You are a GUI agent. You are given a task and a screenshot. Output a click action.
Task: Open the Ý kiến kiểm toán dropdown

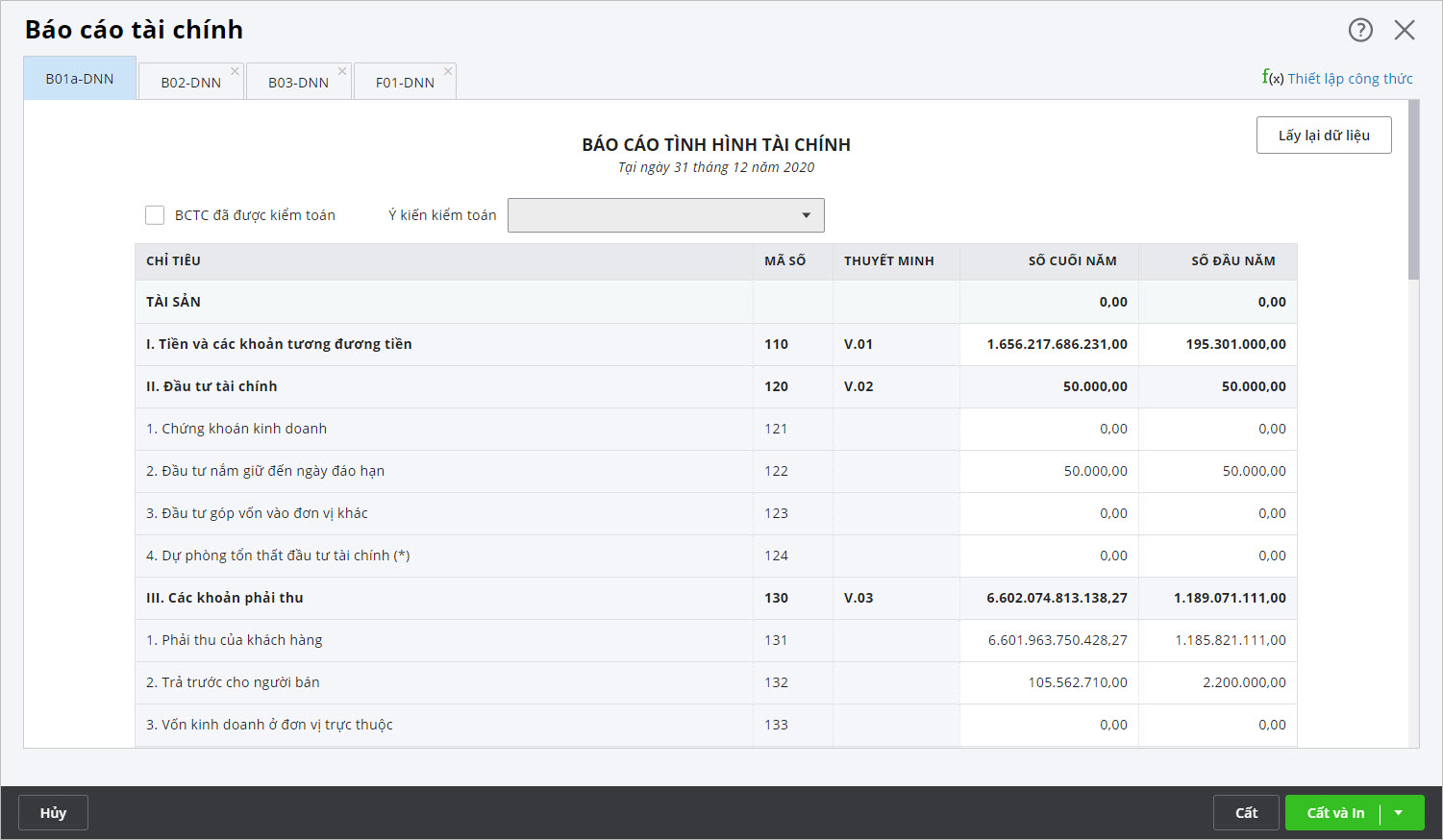pos(665,215)
